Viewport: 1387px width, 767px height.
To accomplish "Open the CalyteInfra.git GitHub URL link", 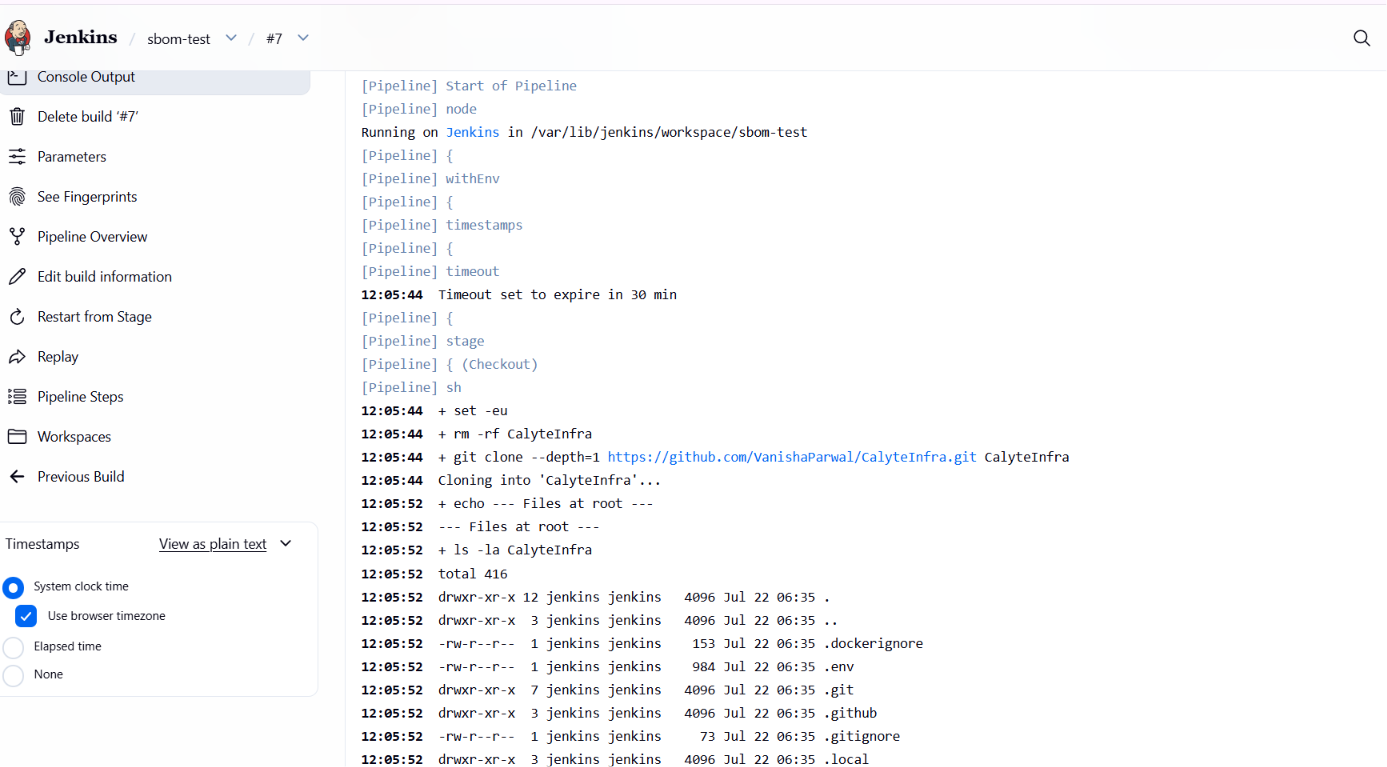I will (x=792, y=457).
